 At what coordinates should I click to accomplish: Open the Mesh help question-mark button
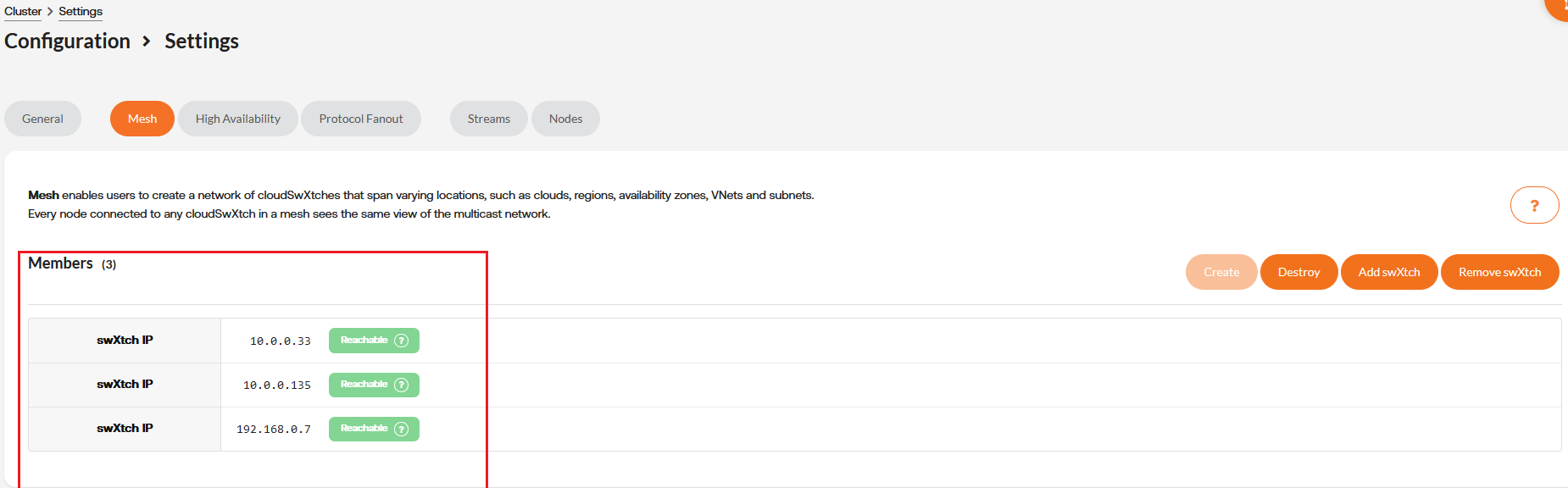(1533, 205)
